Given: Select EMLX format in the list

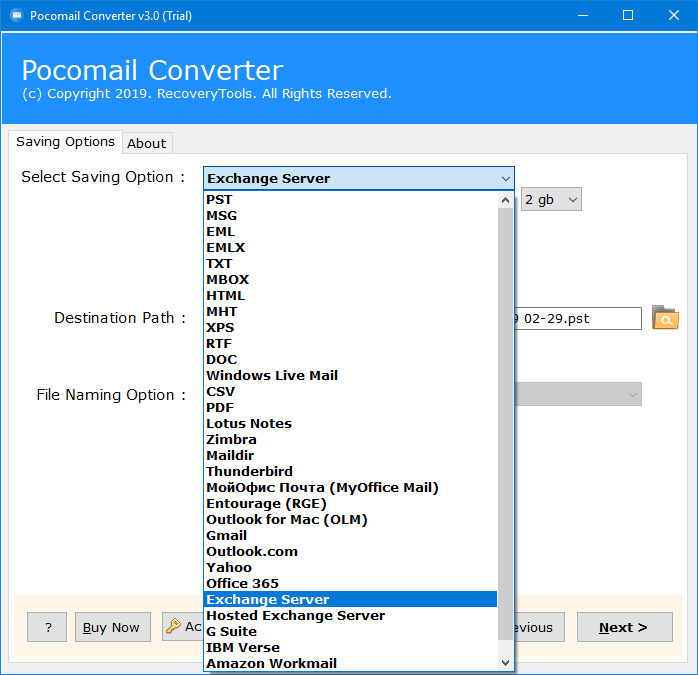Looking at the screenshot, I should pyautogui.click(x=351, y=248).
